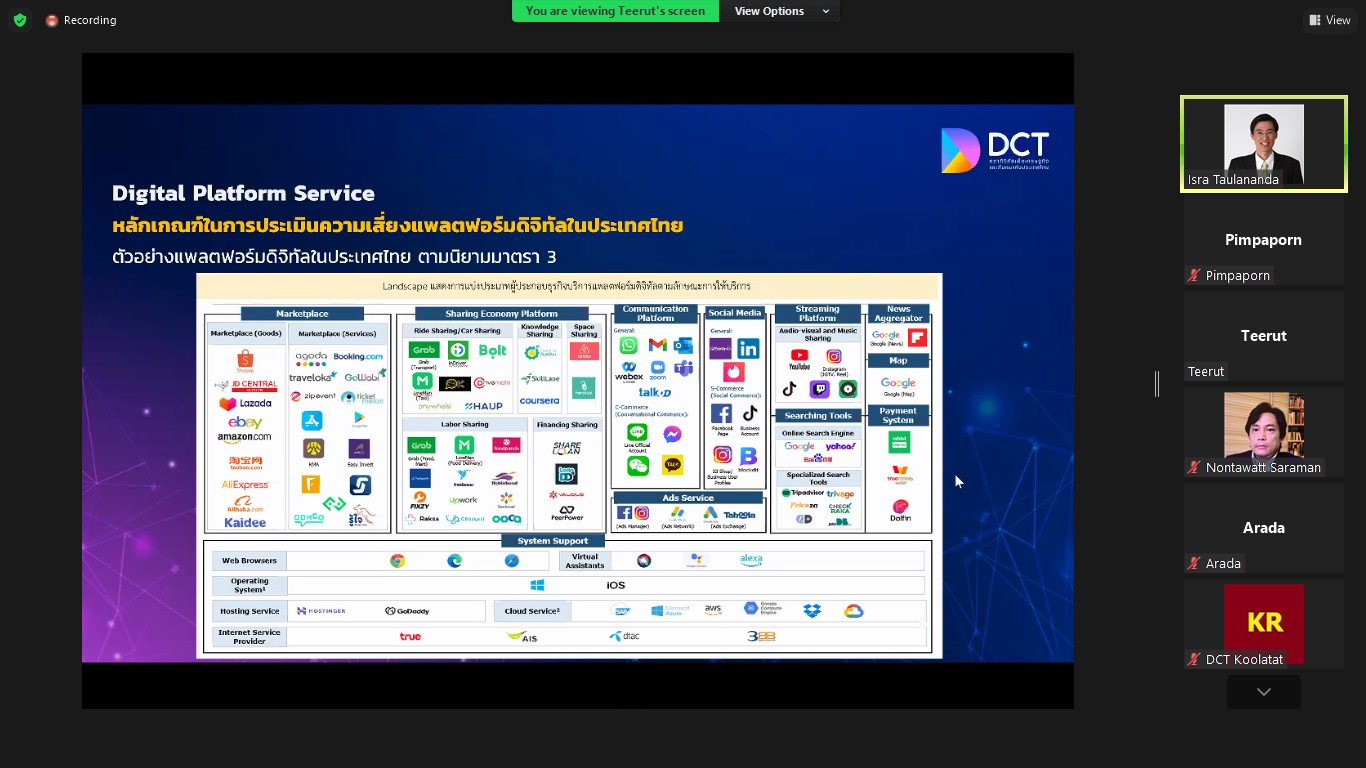Click the App Store icon

pos(312,422)
